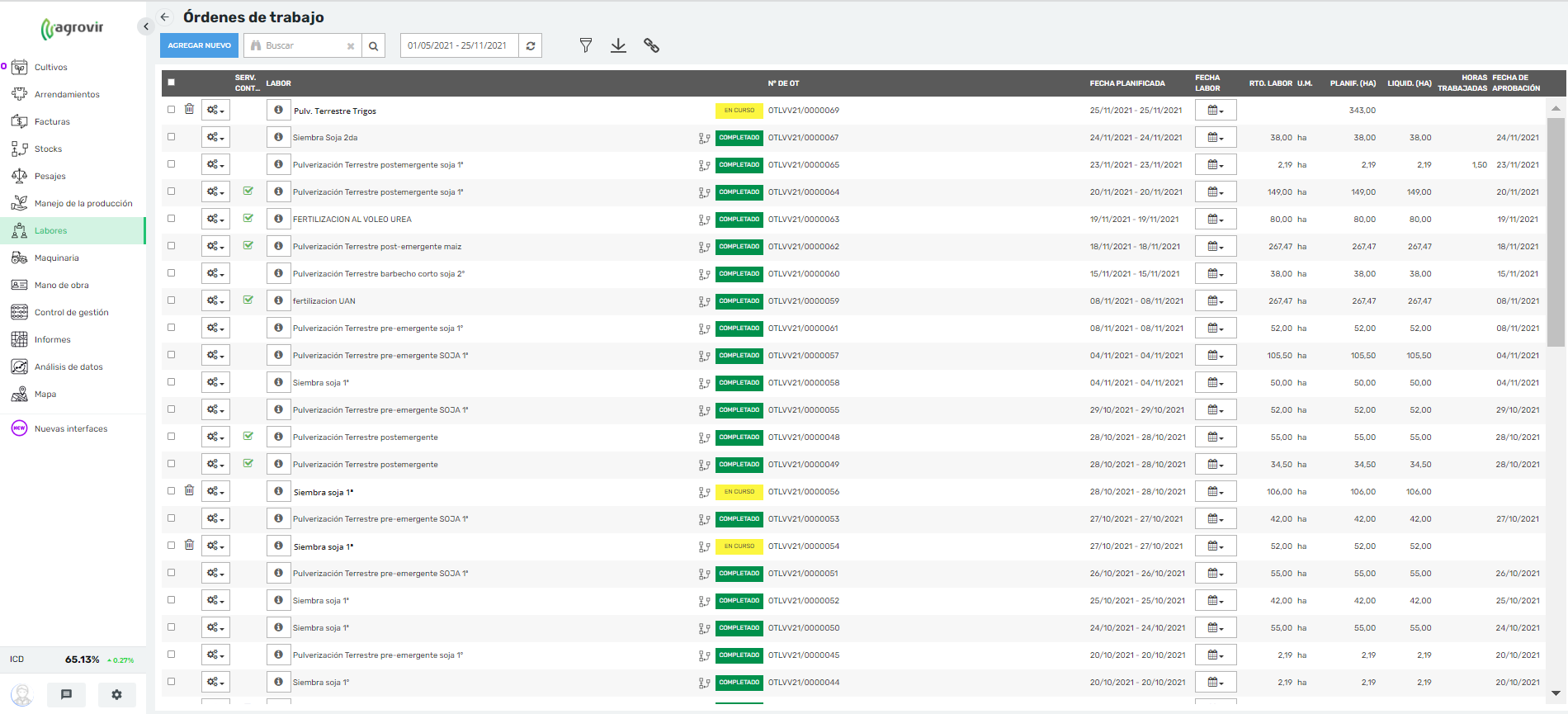1568x714 pixels.
Task: Select checkbox for fertilizacion UAN row
Action: coord(172,300)
